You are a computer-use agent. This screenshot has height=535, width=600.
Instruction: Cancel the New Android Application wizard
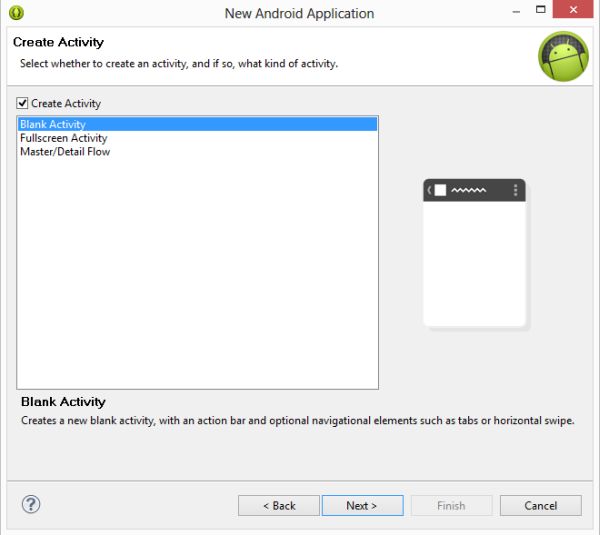click(x=541, y=506)
